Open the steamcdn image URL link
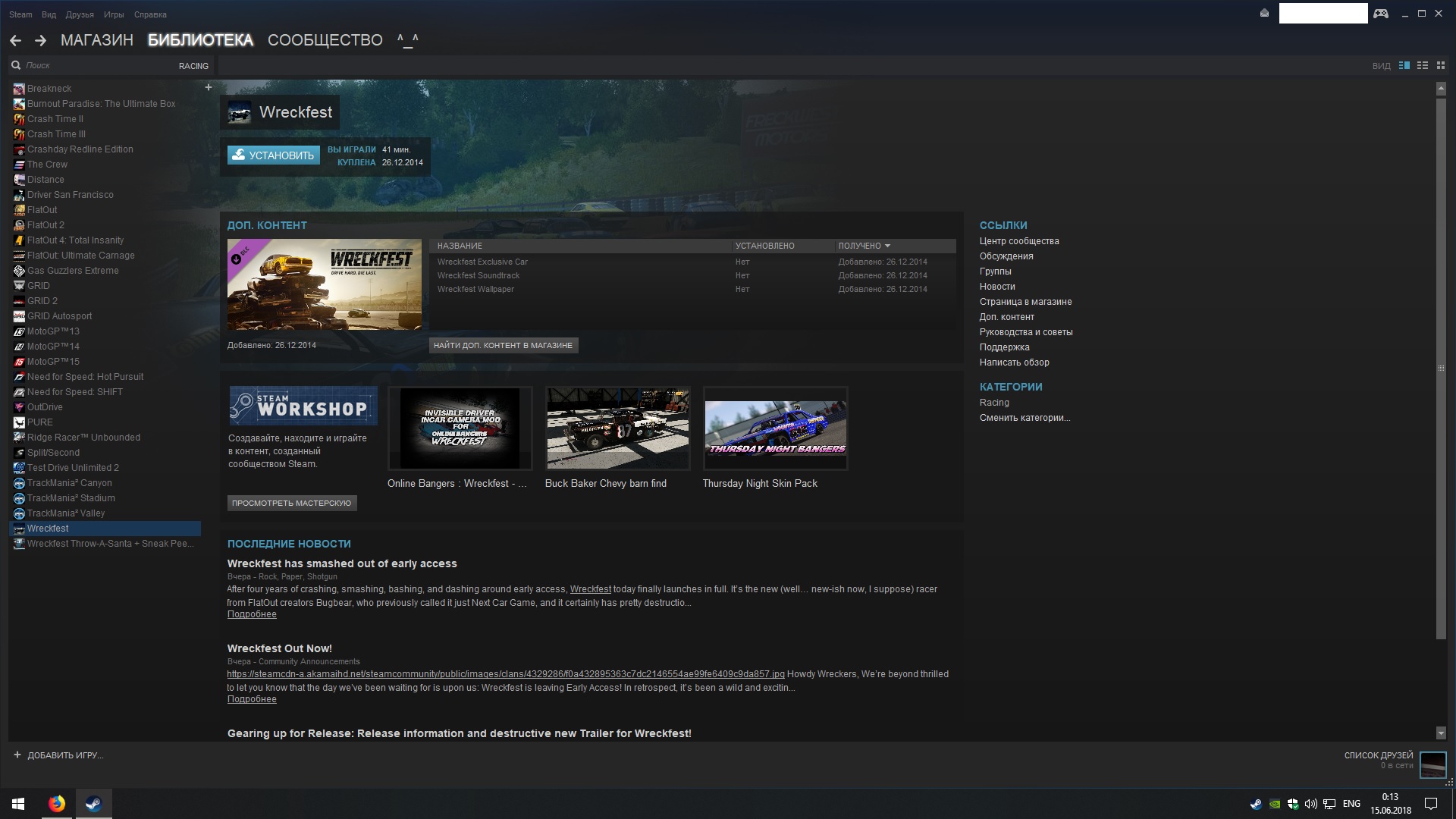The height and width of the screenshot is (819, 1456). 506,674
